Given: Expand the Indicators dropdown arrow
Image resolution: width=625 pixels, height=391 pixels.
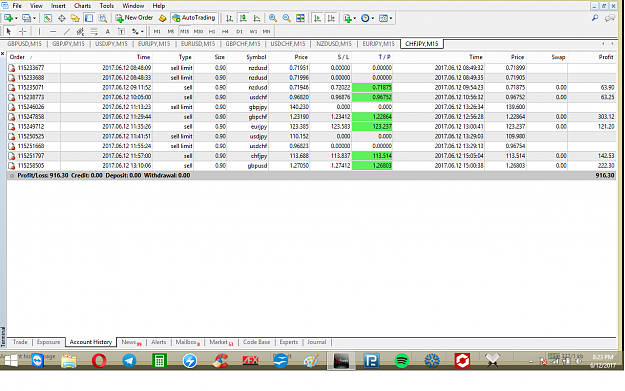Looking at the screenshot, I should (x=355, y=18).
